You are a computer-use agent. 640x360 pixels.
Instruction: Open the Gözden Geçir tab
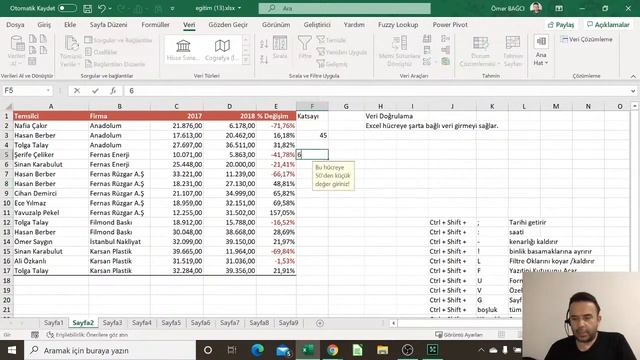coord(228,24)
